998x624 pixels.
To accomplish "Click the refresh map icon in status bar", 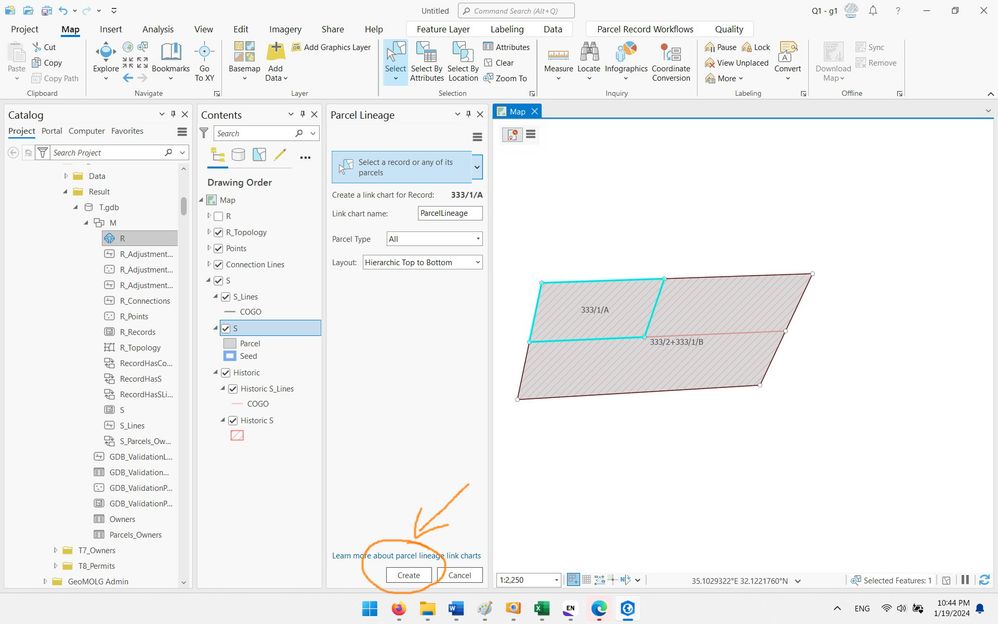I will (x=984, y=580).
